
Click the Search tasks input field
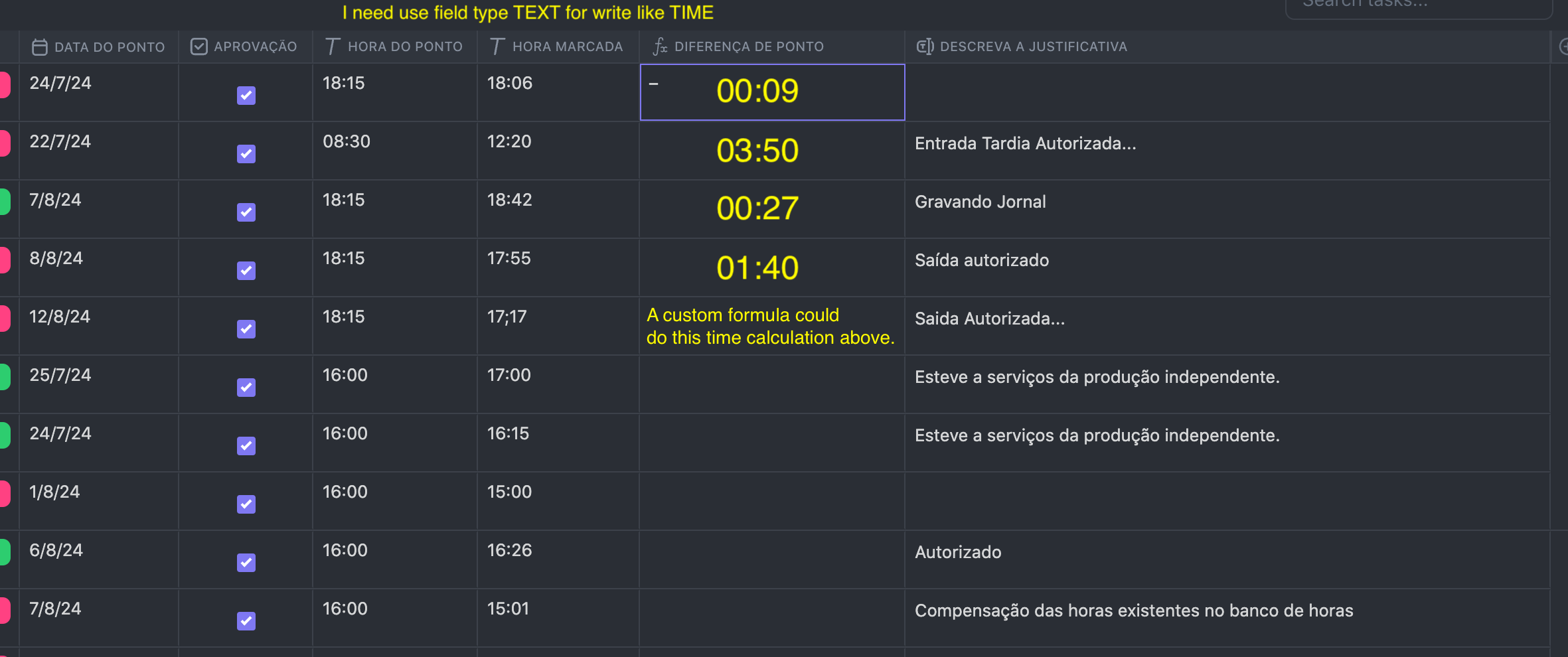click(x=1419, y=5)
